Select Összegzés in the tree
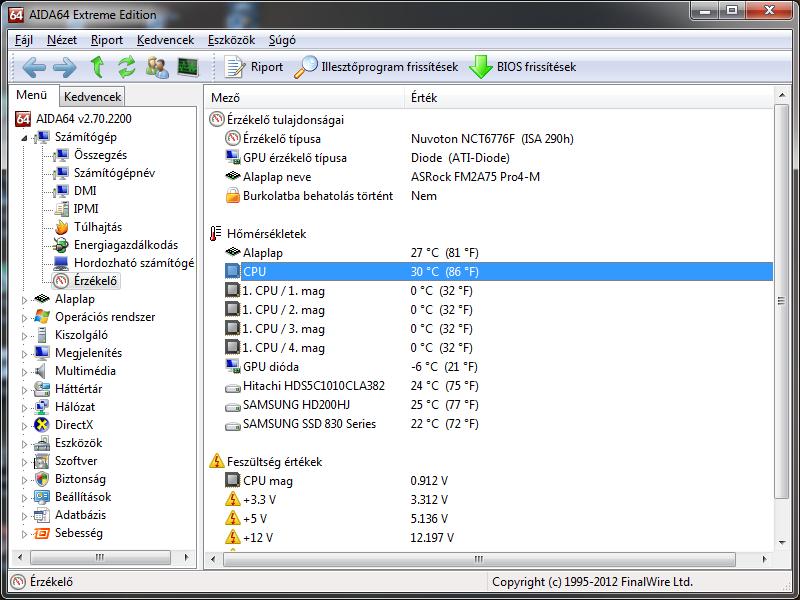Screen dimensions: 800x600 point(101,155)
